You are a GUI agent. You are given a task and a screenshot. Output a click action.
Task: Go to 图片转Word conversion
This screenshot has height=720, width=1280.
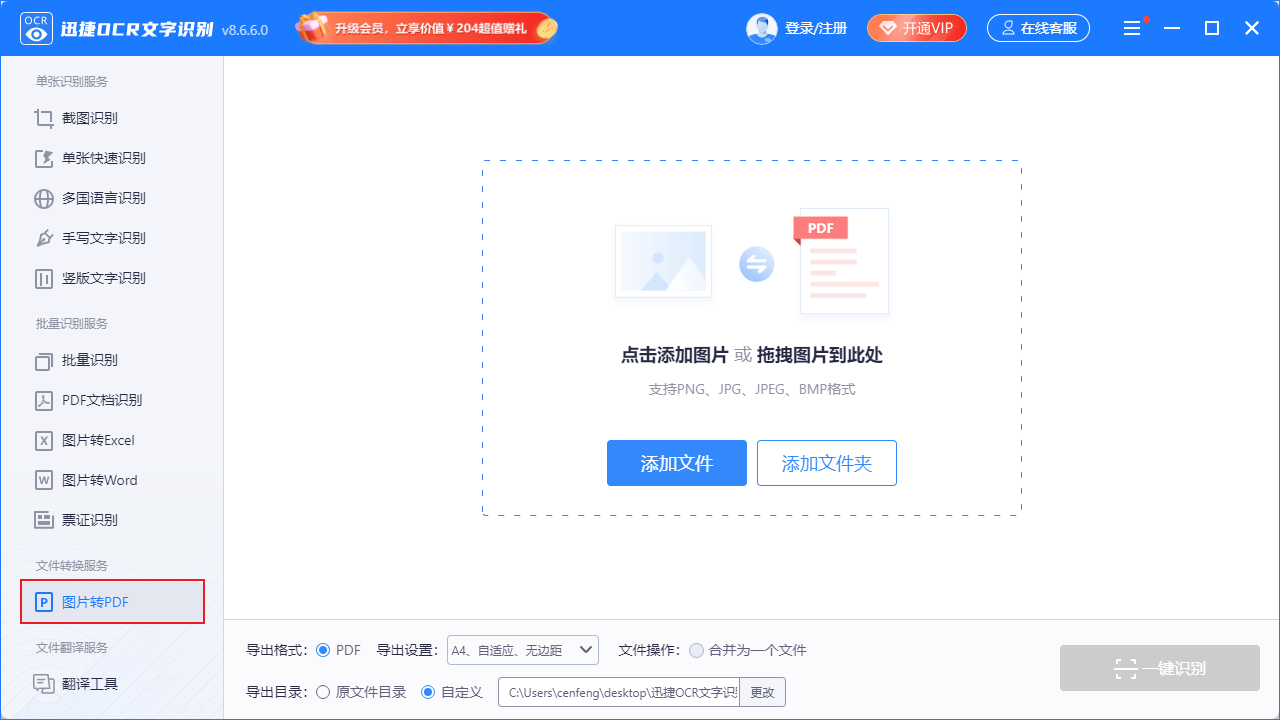112,480
